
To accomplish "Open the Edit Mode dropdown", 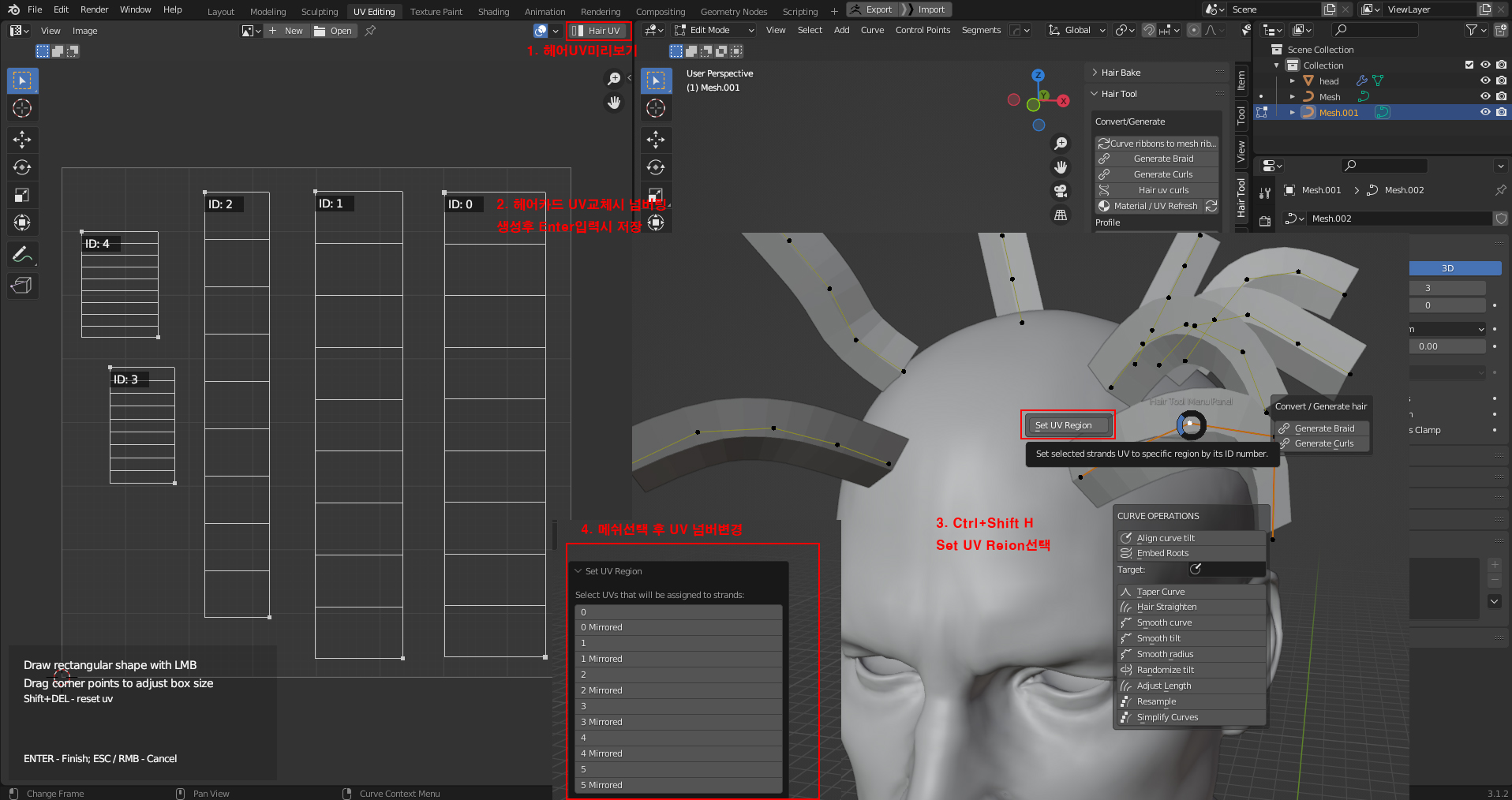I will click(x=714, y=30).
